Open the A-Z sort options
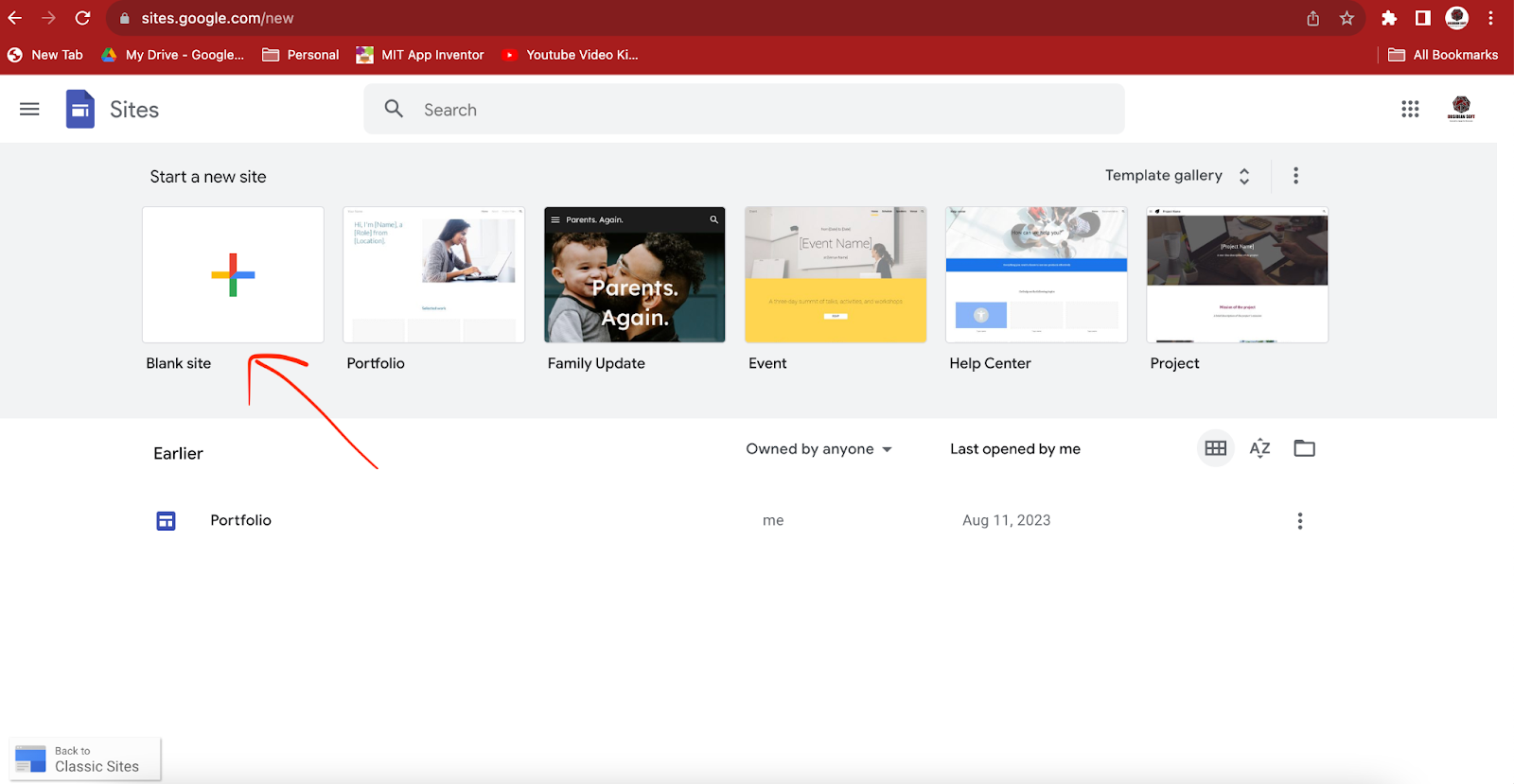The height and width of the screenshot is (784, 1514). click(1259, 448)
